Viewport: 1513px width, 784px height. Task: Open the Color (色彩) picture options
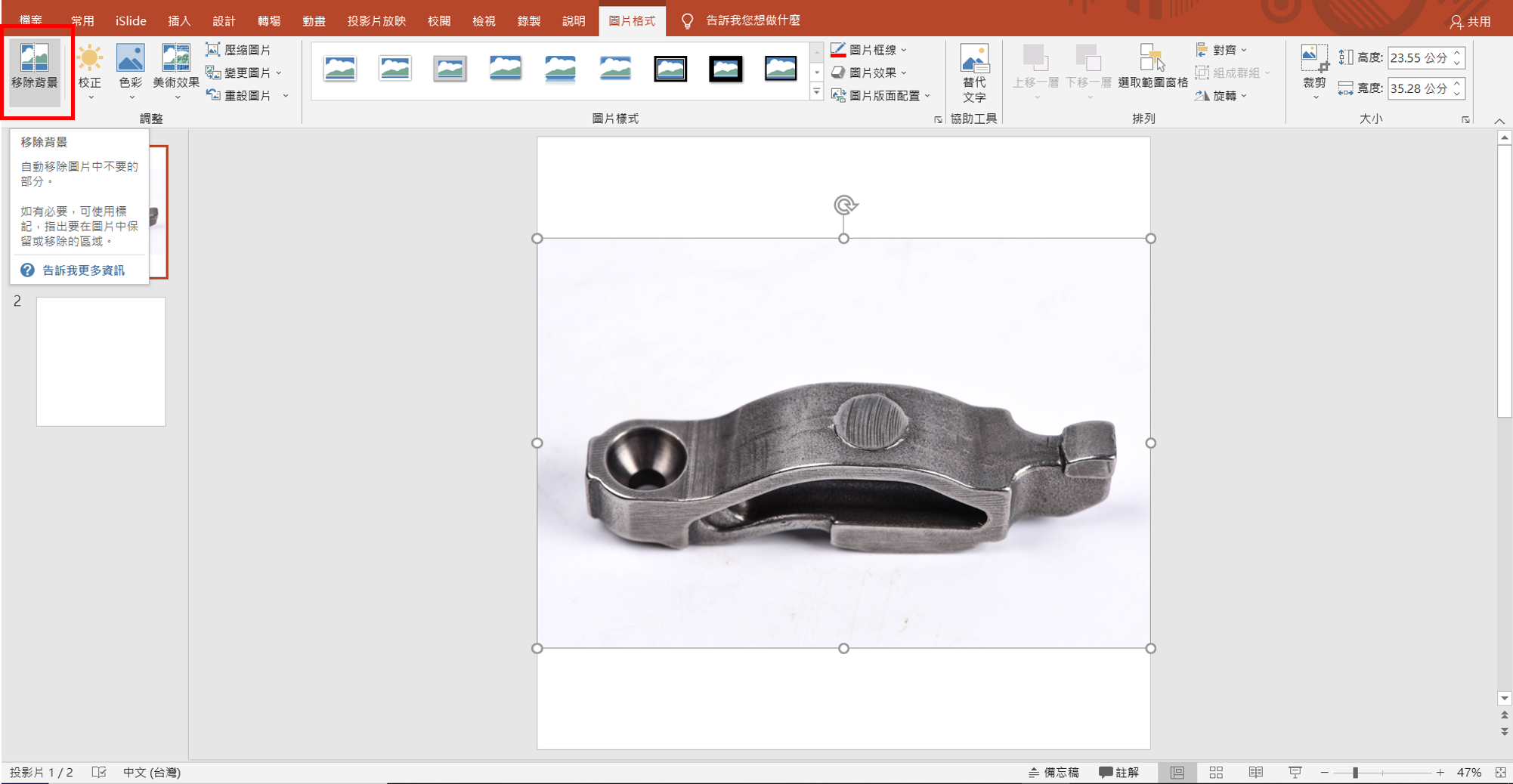click(131, 68)
